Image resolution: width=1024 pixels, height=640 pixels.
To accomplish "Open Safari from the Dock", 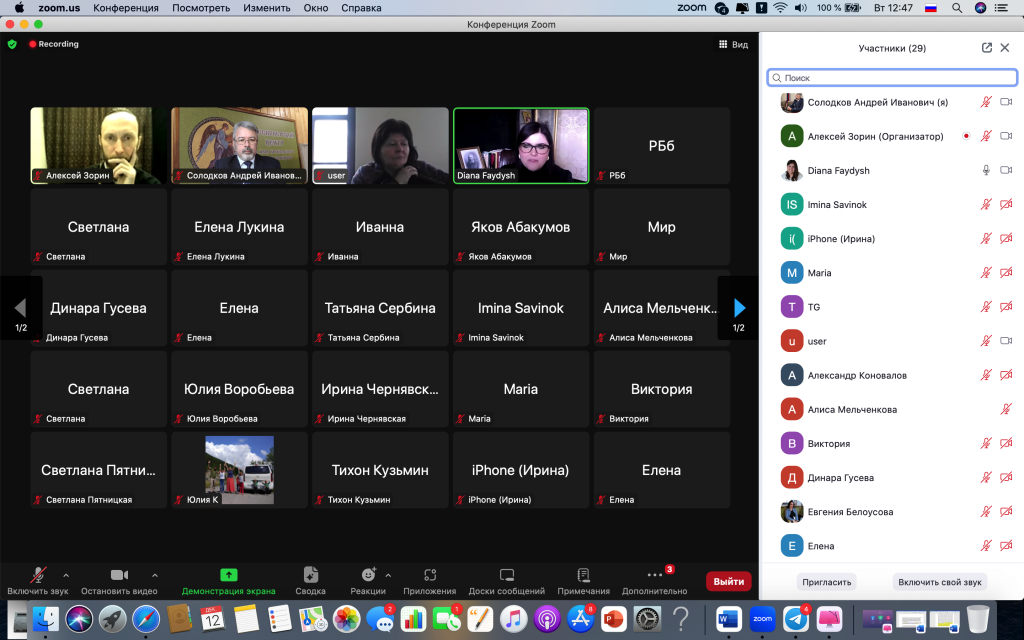I will [x=146, y=618].
